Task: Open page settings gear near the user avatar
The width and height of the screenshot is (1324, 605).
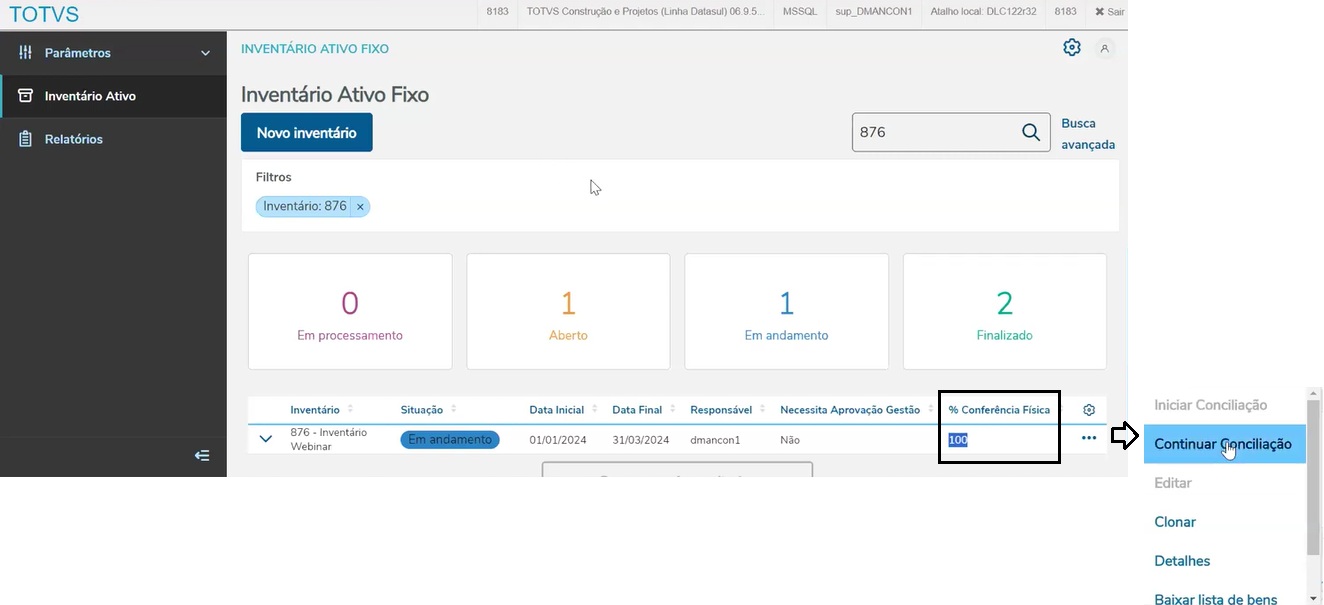Action: (x=1072, y=47)
